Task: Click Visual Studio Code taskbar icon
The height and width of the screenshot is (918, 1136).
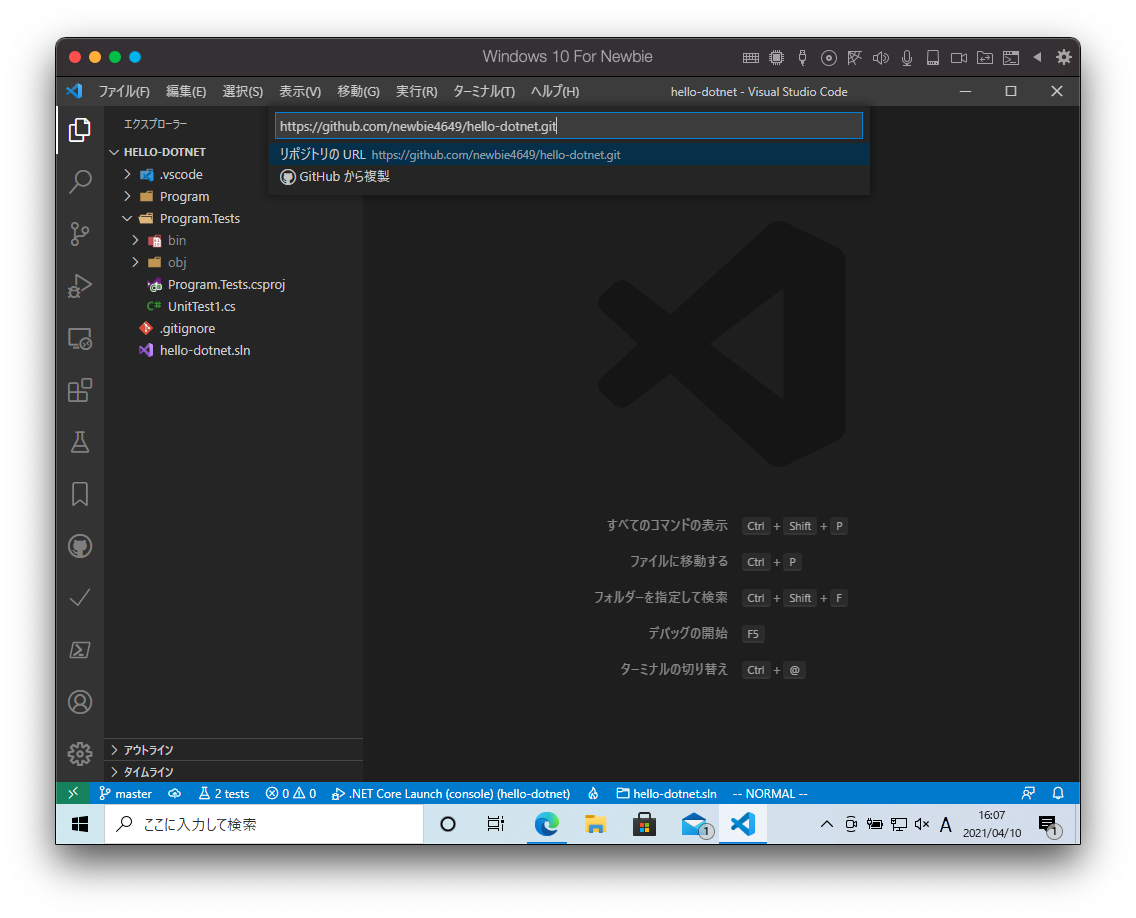Action: (743, 824)
